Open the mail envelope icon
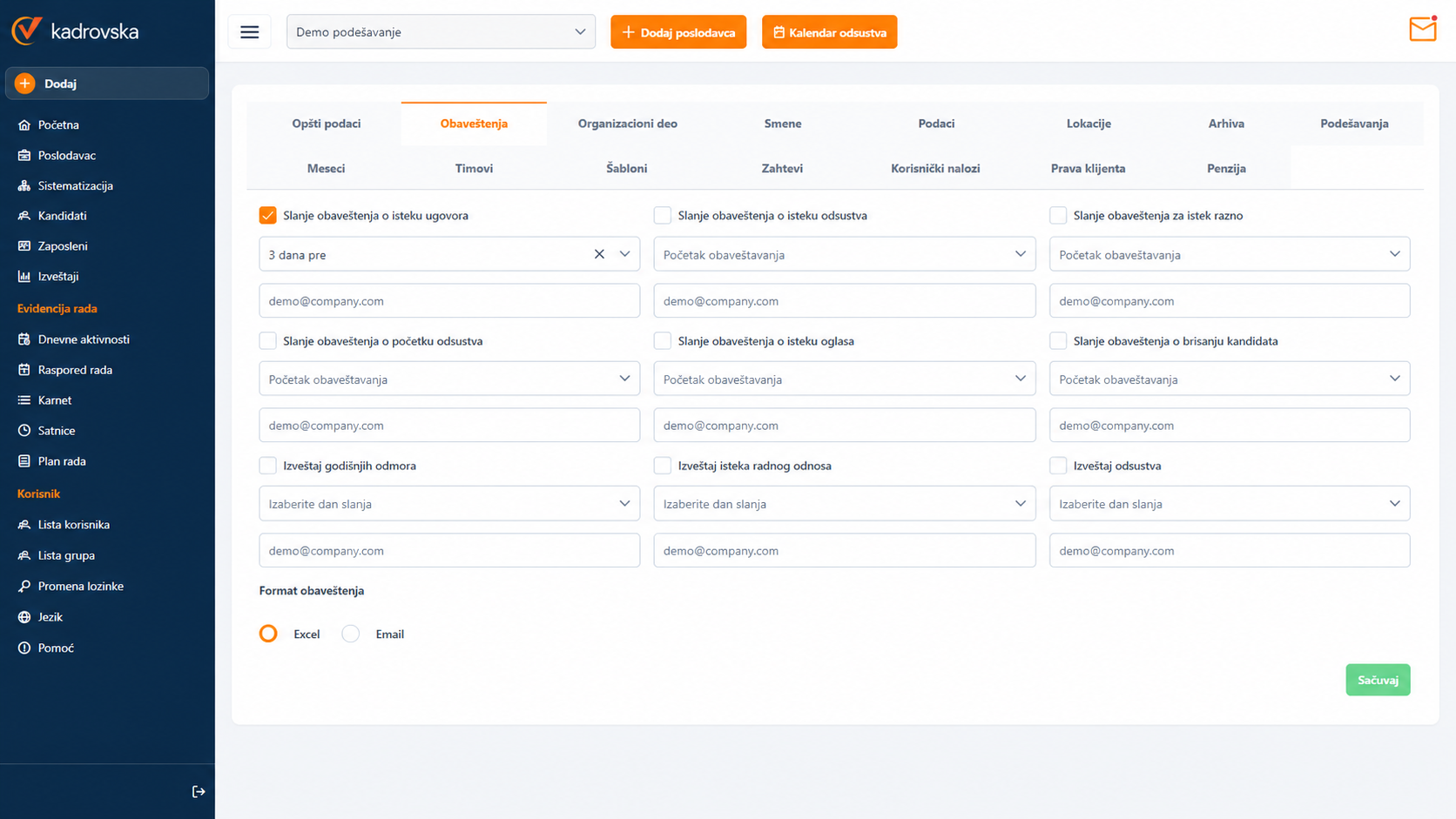 (x=1422, y=30)
